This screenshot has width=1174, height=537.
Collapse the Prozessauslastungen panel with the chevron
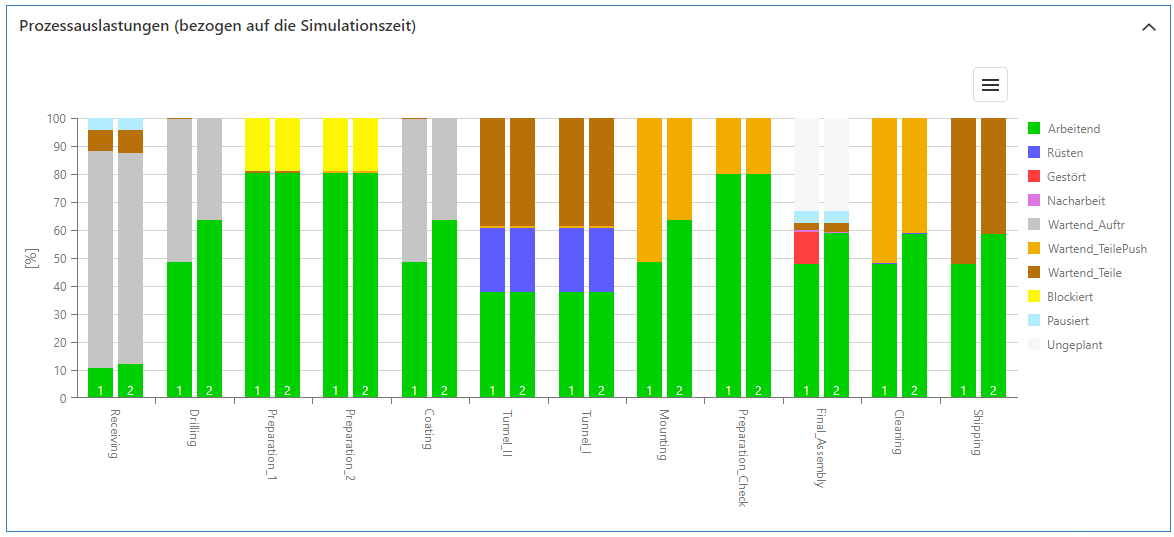tap(1148, 27)
